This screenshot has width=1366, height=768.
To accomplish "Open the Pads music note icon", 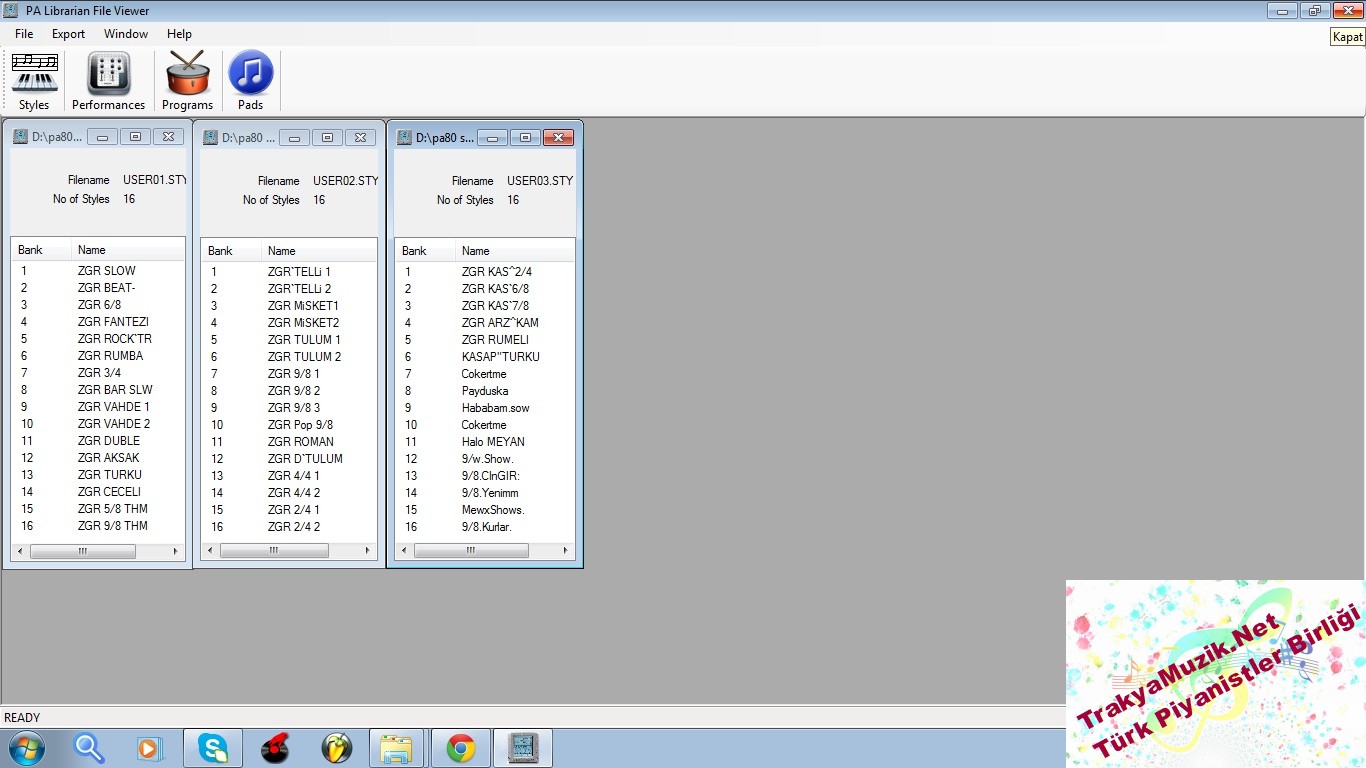I will tap(250, 74).
